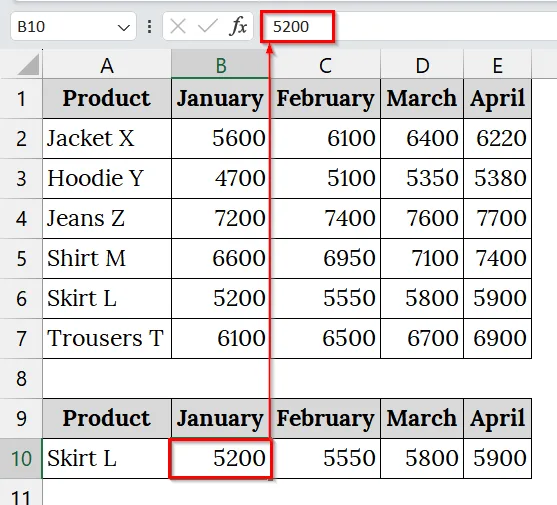
Task: Select row 9 header
Action: click(x=21, y=418)
